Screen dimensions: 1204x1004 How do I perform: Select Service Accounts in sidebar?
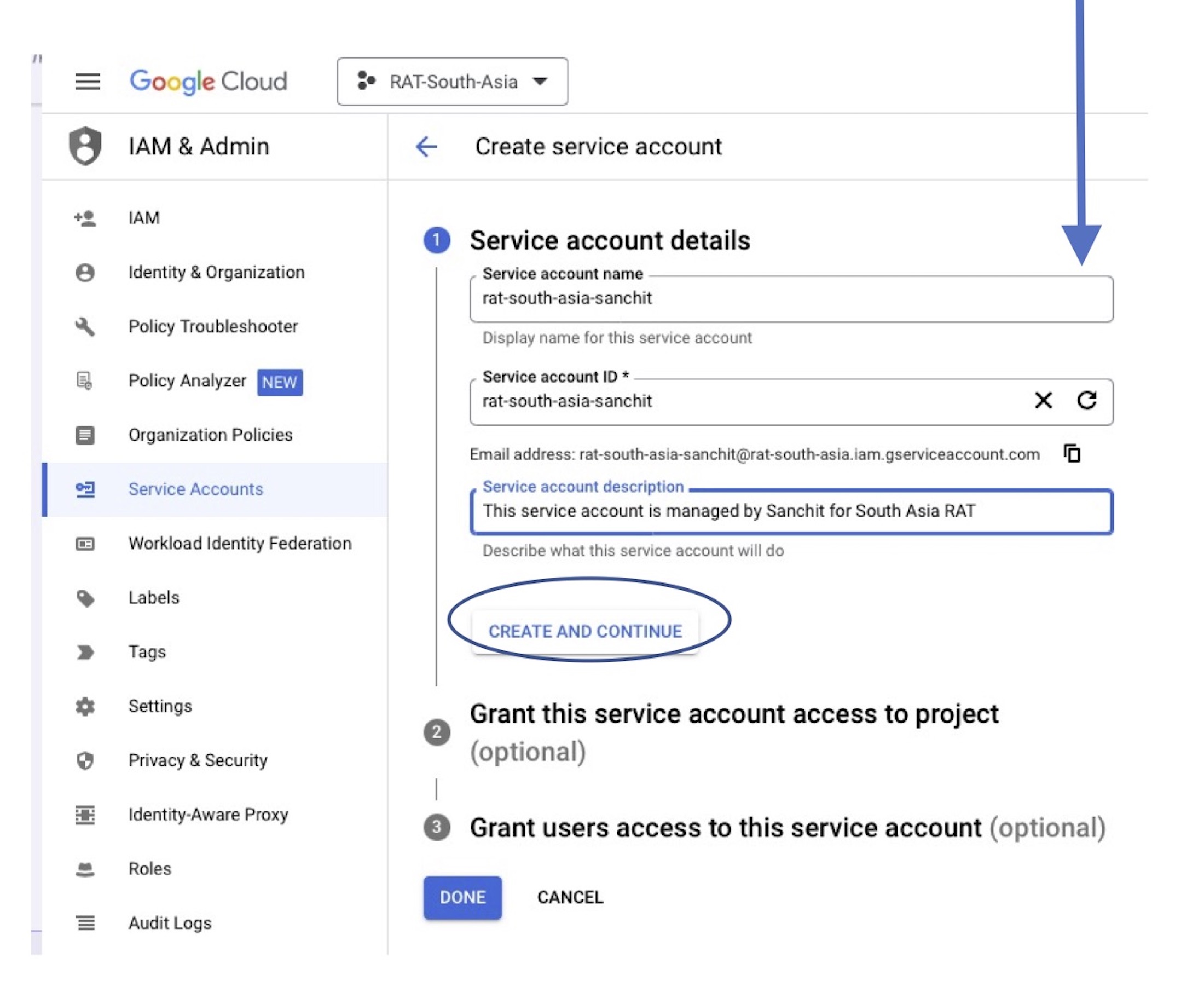[x=215, y=489]
